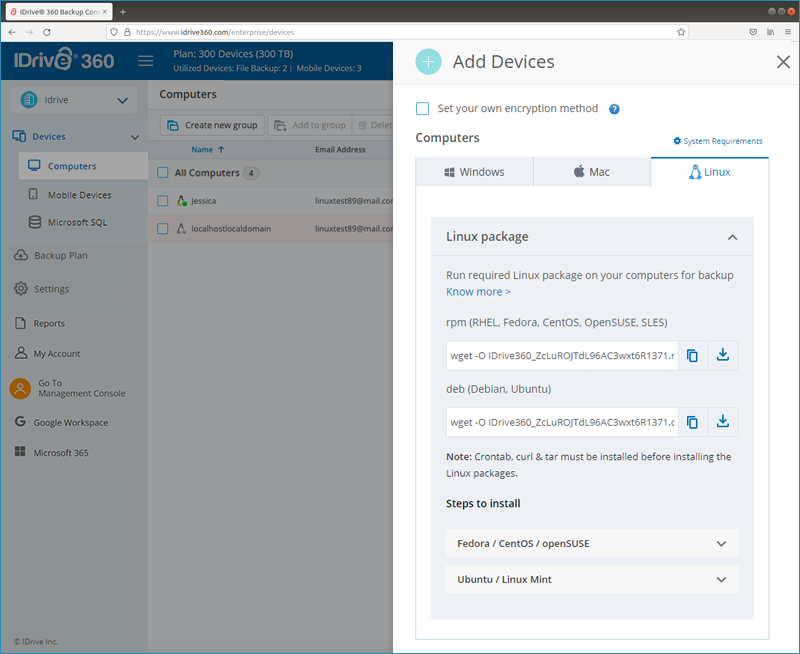Click the orange Management Console avatar icon
The height and width of the screenshot is (654, 800).
[x=20, y=388]
